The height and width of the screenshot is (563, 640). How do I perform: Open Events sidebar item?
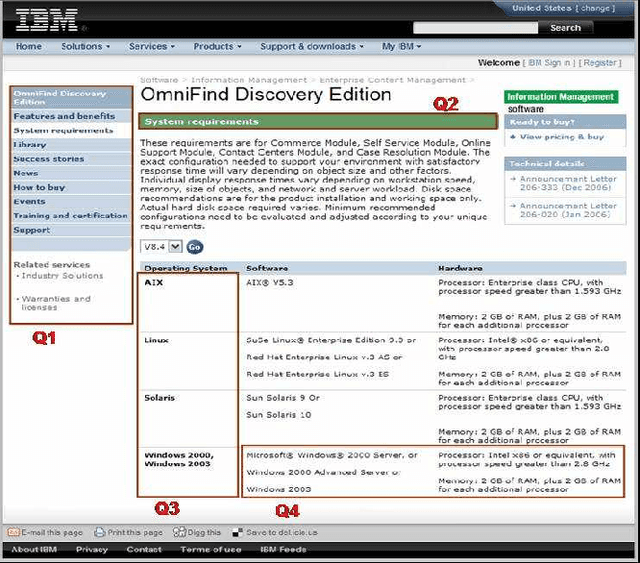click(x=71, y=202)
